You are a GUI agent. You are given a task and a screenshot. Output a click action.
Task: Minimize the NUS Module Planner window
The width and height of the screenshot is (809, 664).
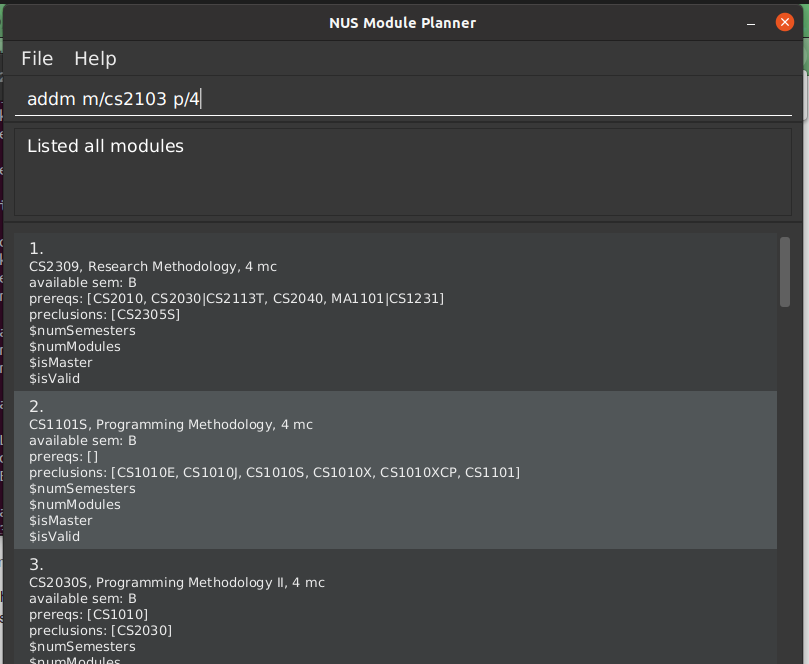[751, 23]
